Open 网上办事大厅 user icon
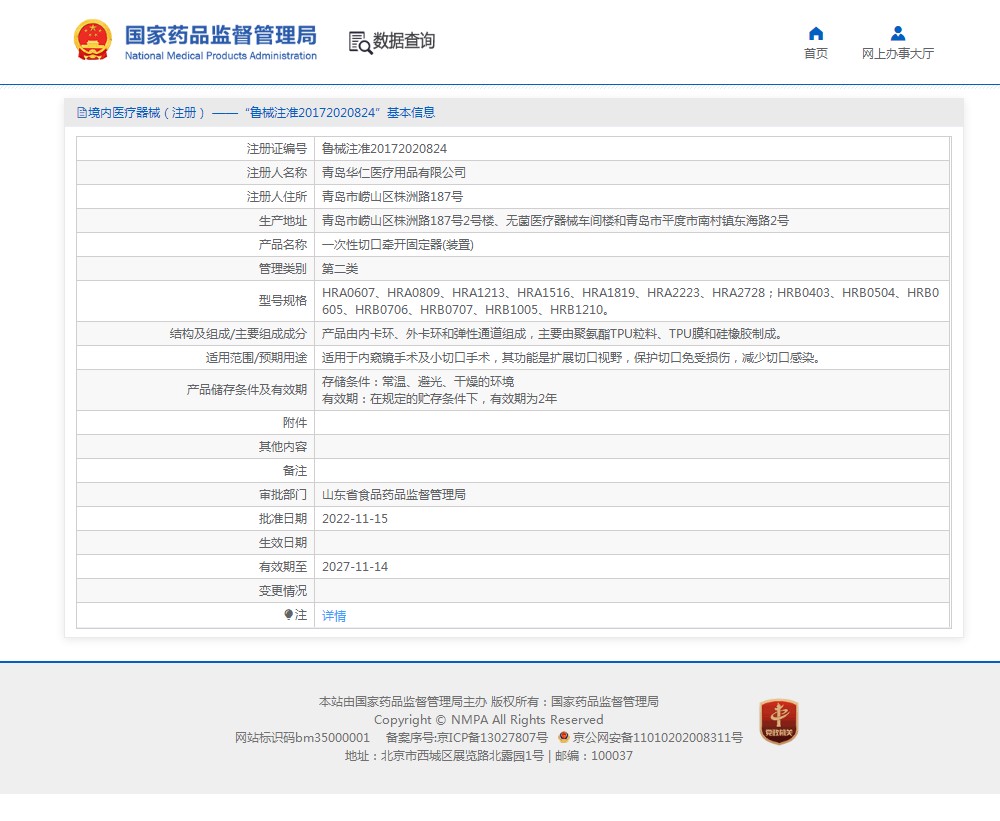1000x821 pixels. pyautogui.click(x=898, y=33)
